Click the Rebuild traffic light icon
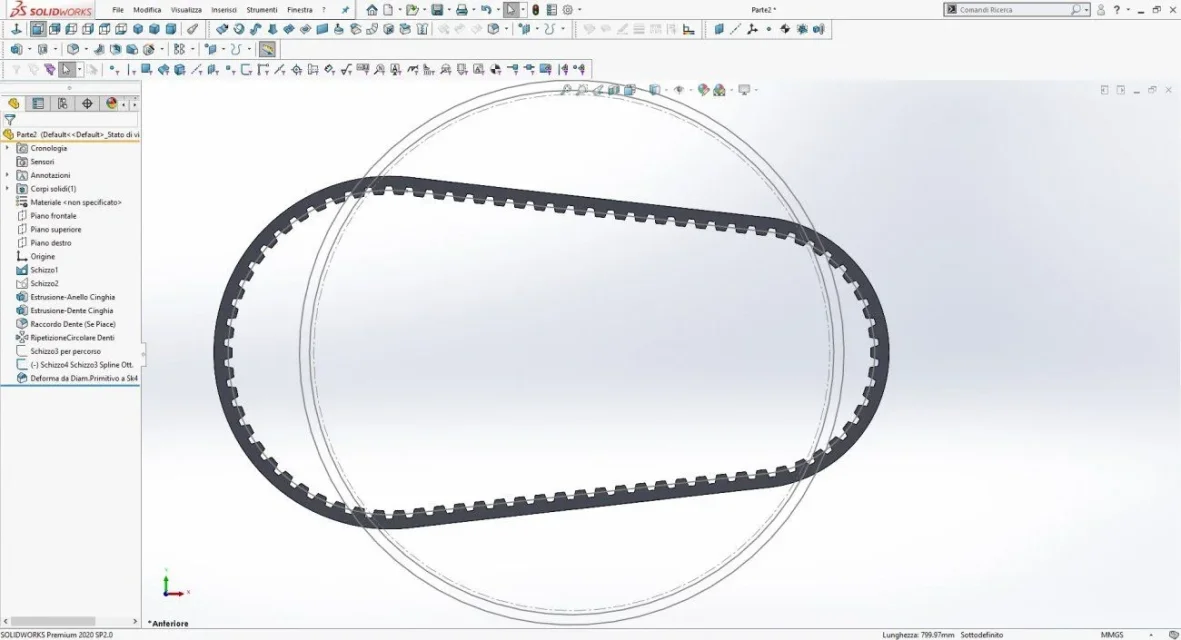 click(x=536, y=10)
